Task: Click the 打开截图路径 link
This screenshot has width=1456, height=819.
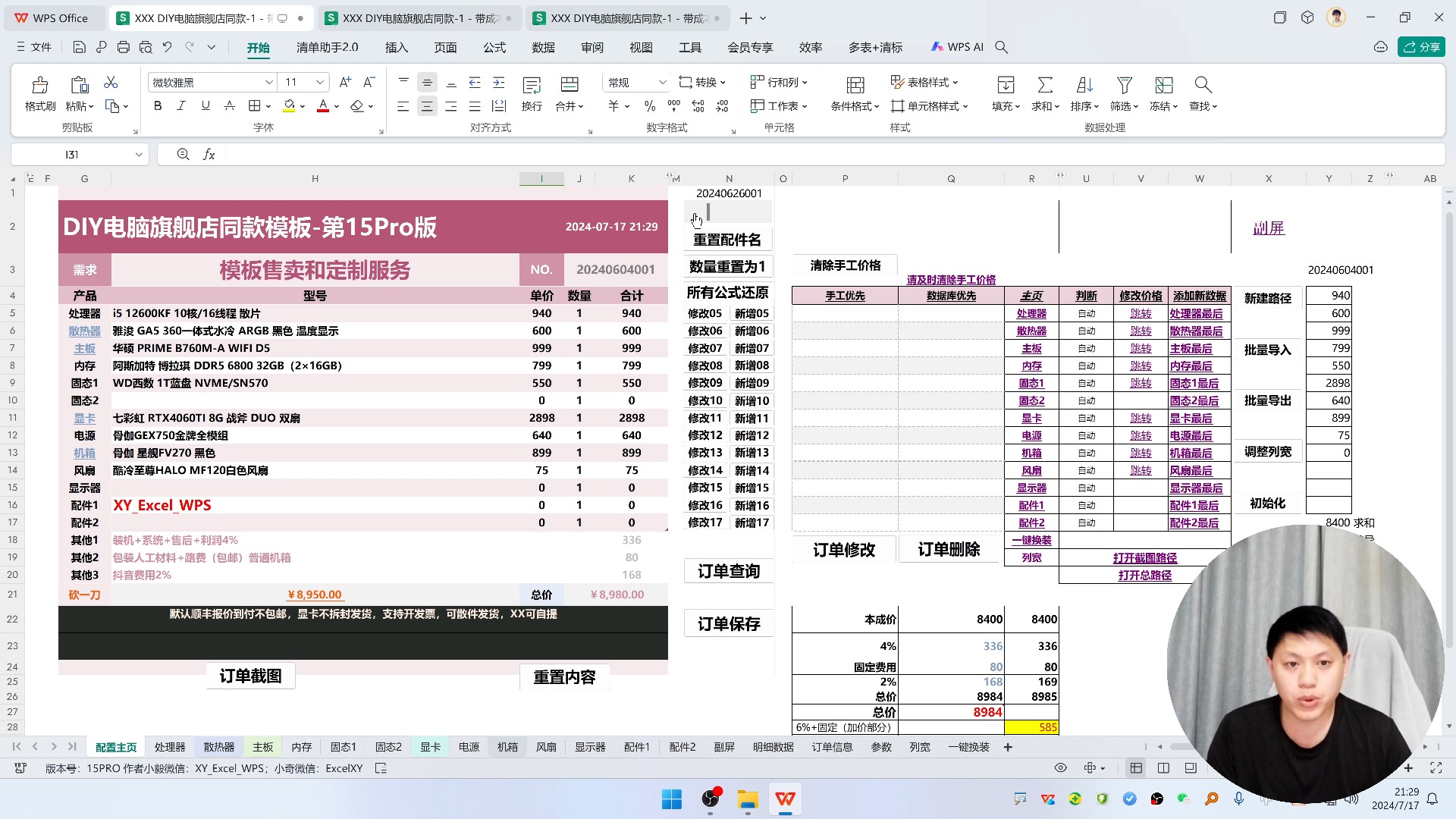Action: (x=1145, y=558)
